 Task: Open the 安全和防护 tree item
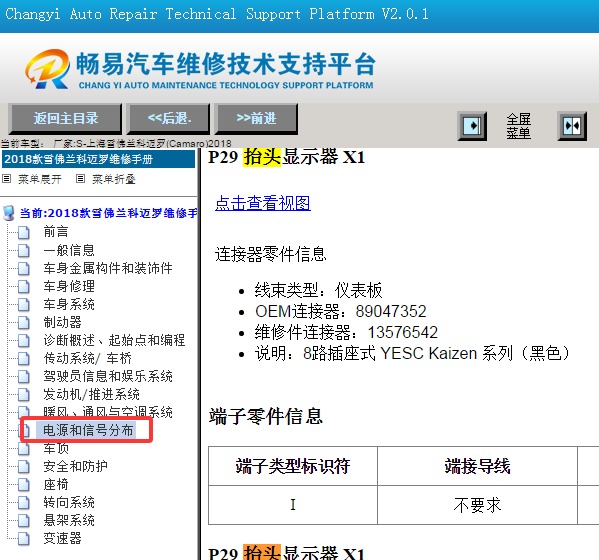coord(75,466)
